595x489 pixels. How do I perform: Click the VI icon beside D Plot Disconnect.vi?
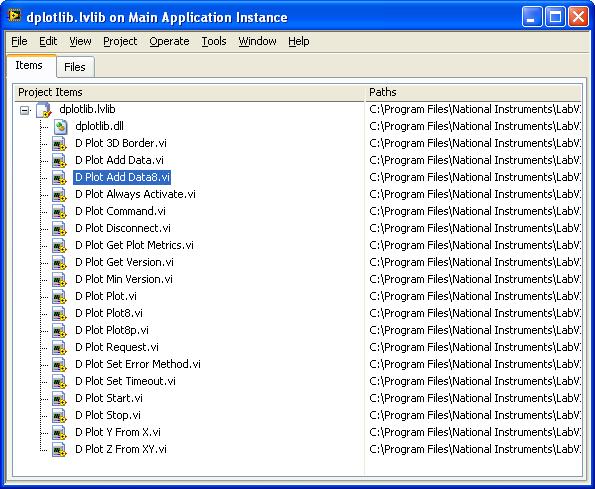(59, 229)
